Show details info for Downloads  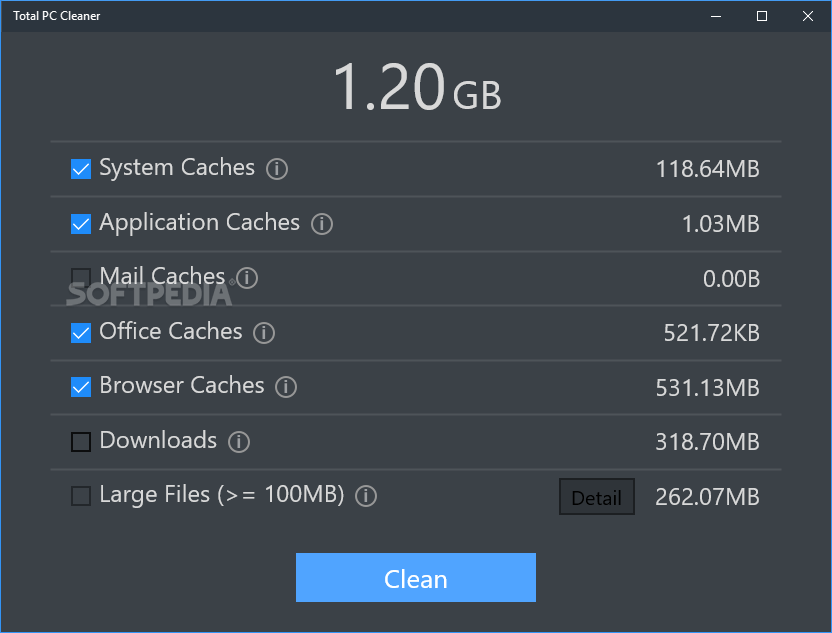tap(239, 442)
